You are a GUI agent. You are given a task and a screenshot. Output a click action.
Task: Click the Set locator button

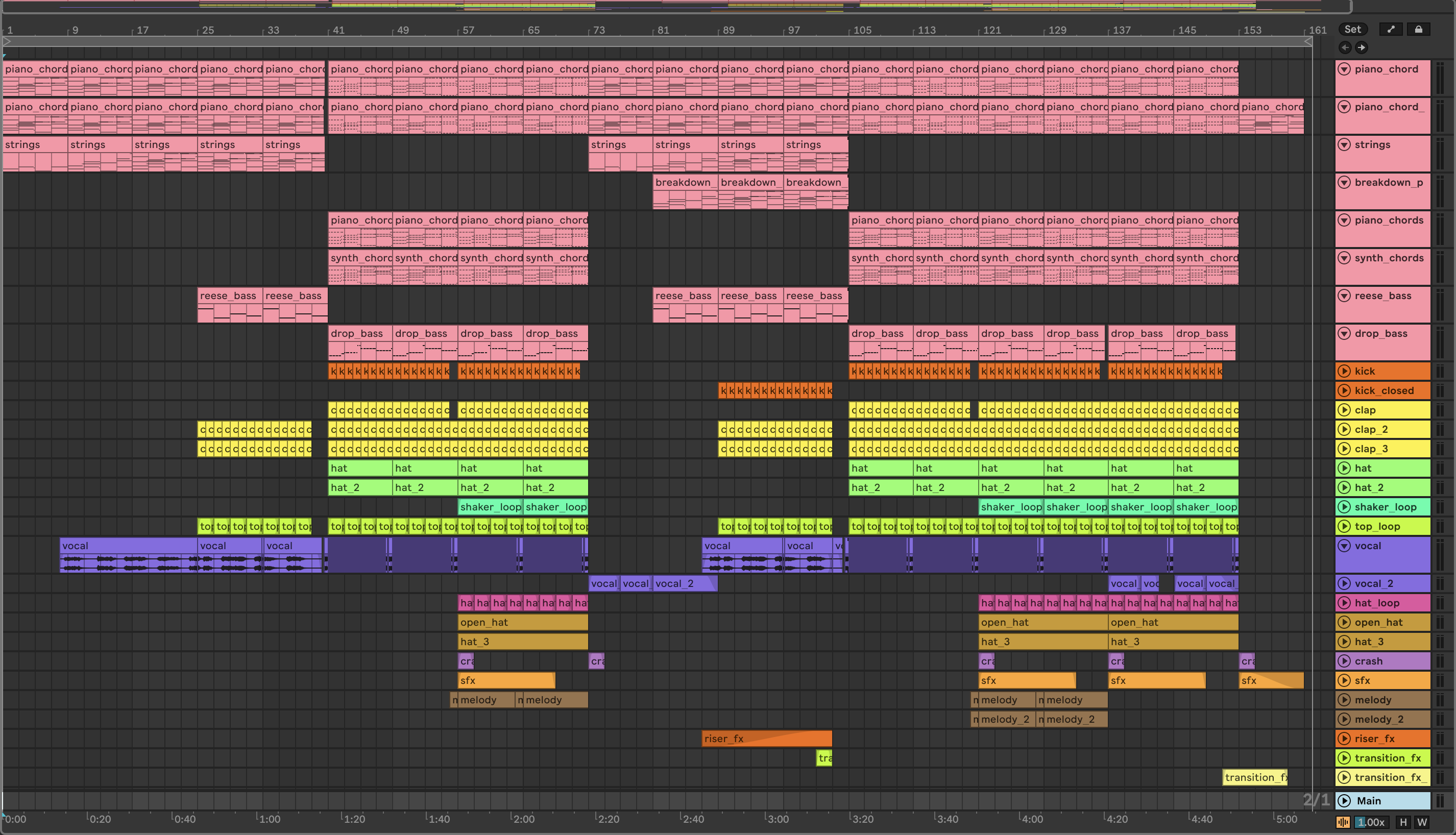click(1352, 29)
